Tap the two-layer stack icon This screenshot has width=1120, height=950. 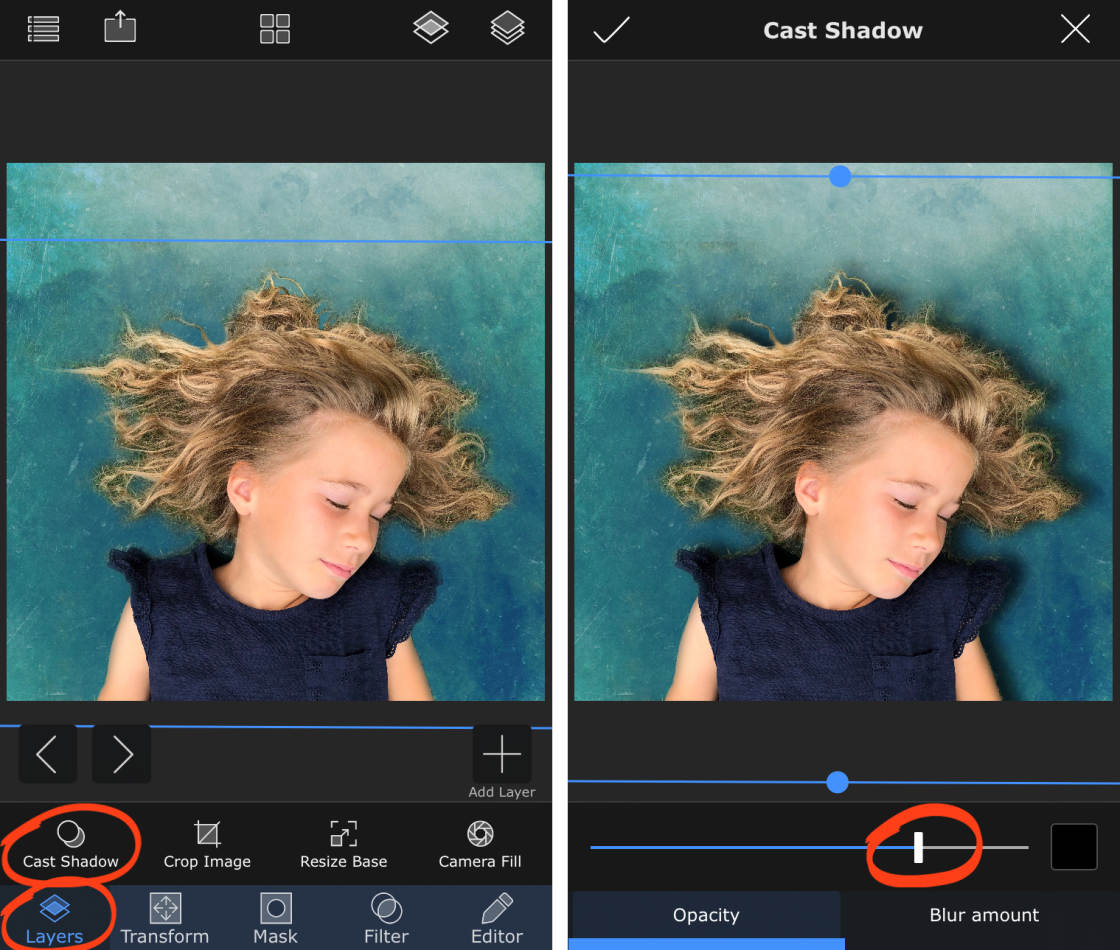(431, 28)
